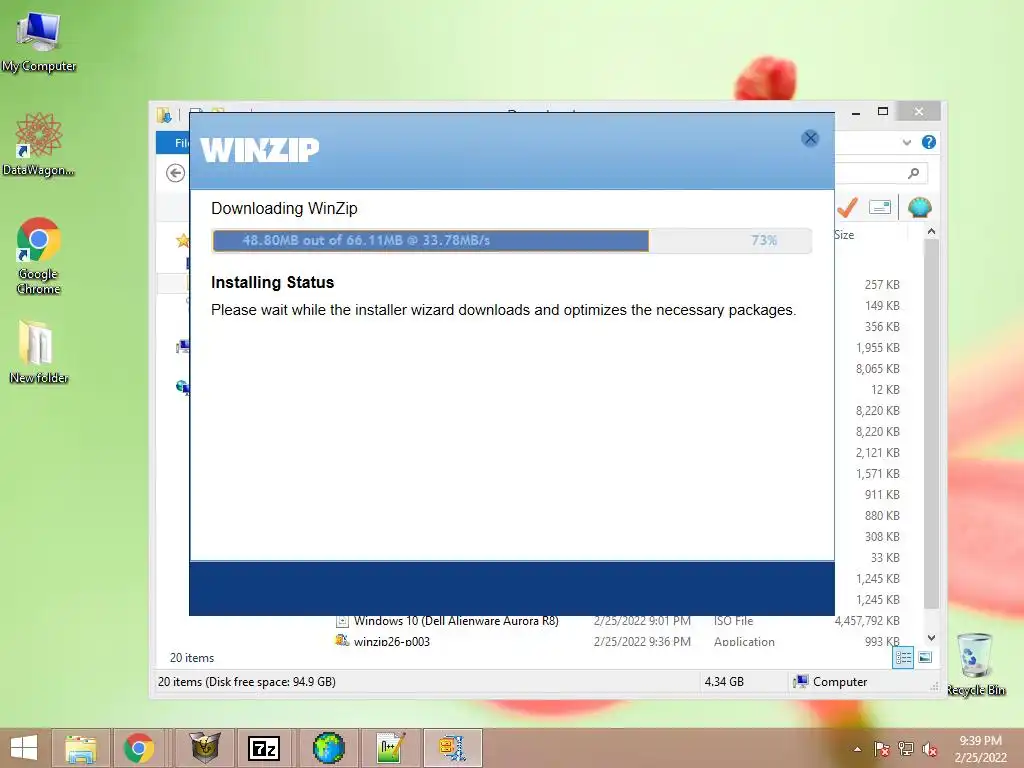1024x768 pixels.
Task: Click the WinZip download progress bar
Action: (x=511, y=240)
